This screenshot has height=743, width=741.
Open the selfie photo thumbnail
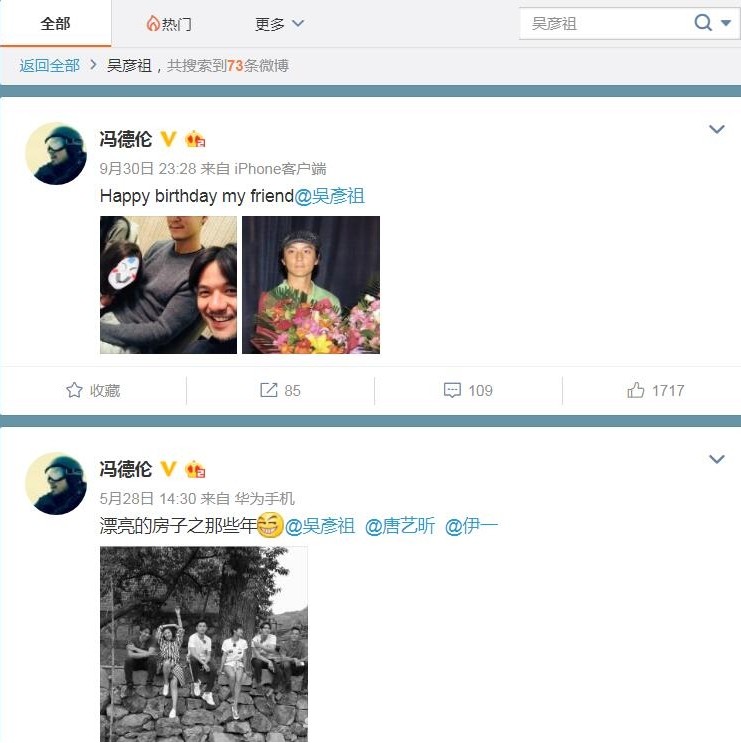168,285
